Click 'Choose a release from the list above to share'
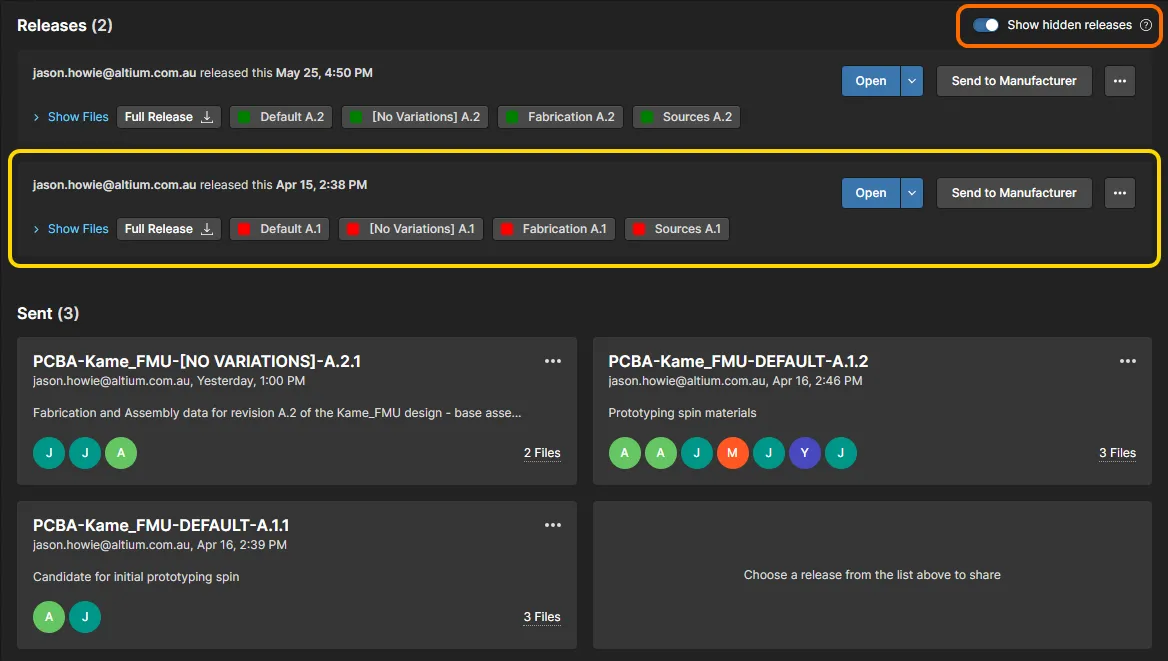This screenshot has height=661, width=1168. (x=872, y=575)
